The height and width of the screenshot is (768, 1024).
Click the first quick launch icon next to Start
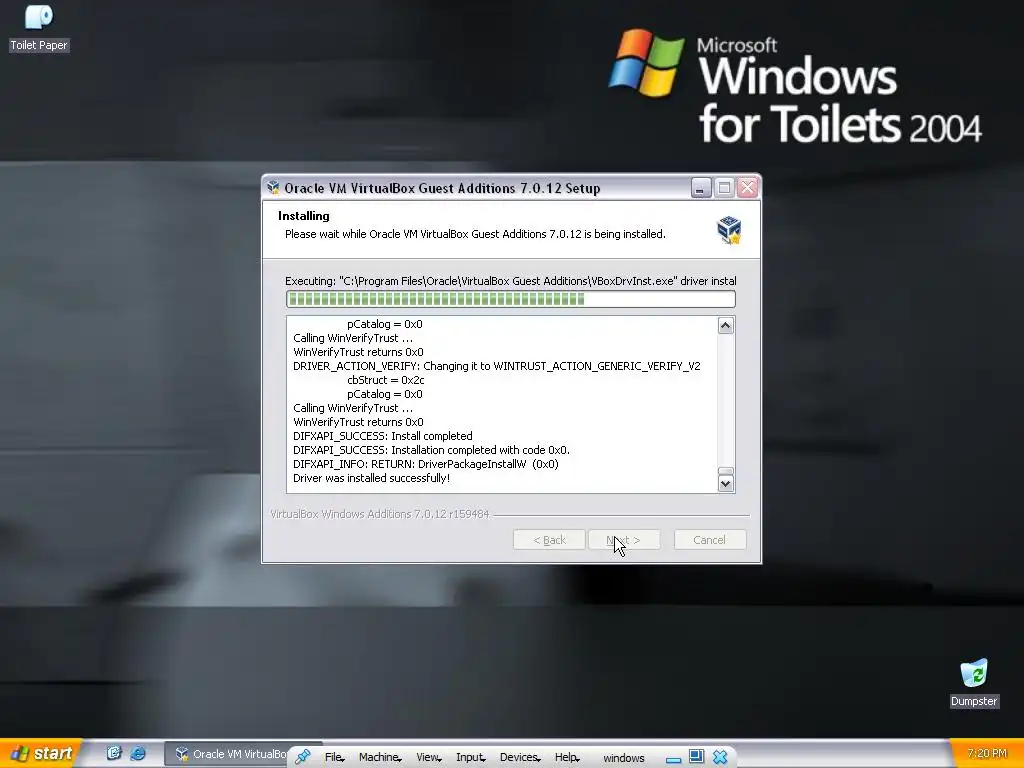pos(114,753)
